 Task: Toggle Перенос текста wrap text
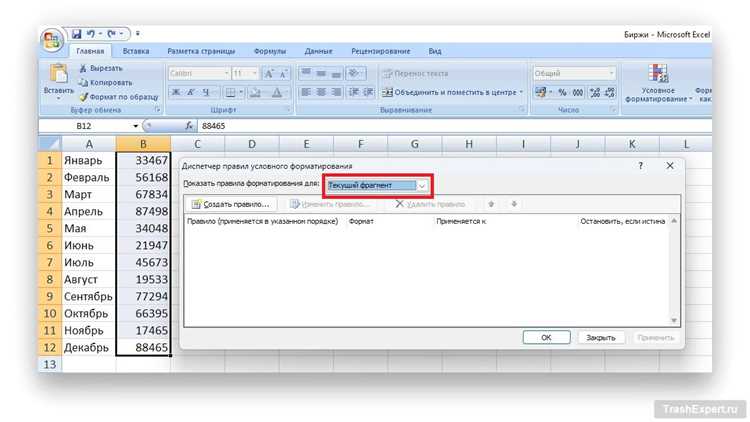(x=416, y=74)
